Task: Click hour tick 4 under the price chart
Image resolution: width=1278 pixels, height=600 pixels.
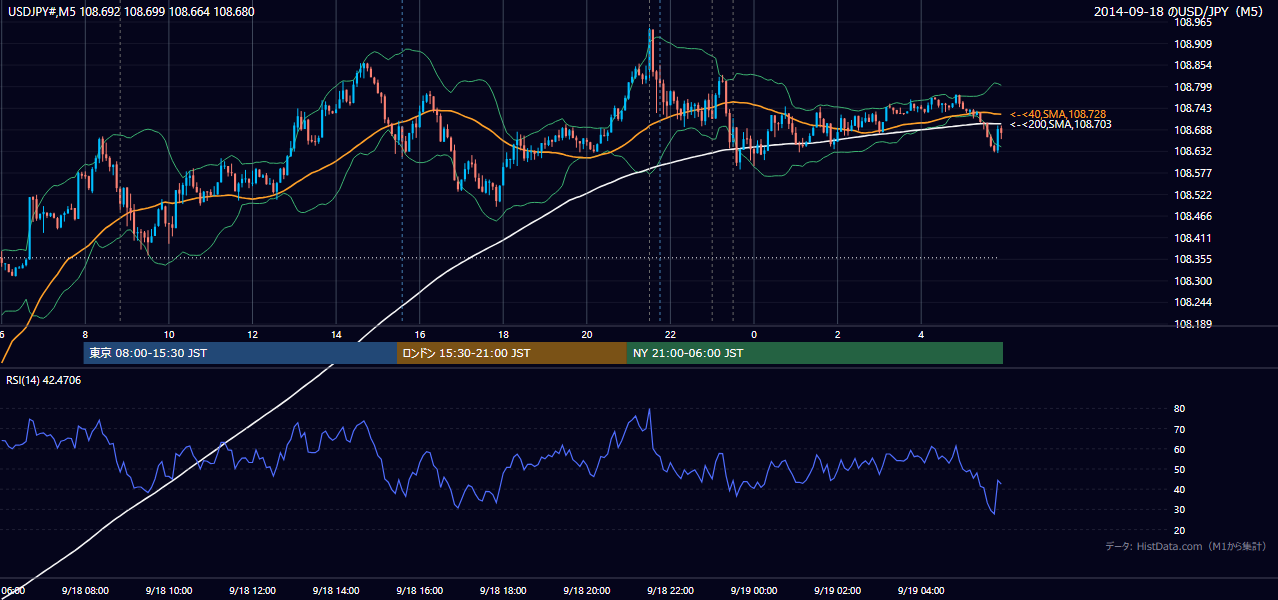Action: click(x=922, y=335)
